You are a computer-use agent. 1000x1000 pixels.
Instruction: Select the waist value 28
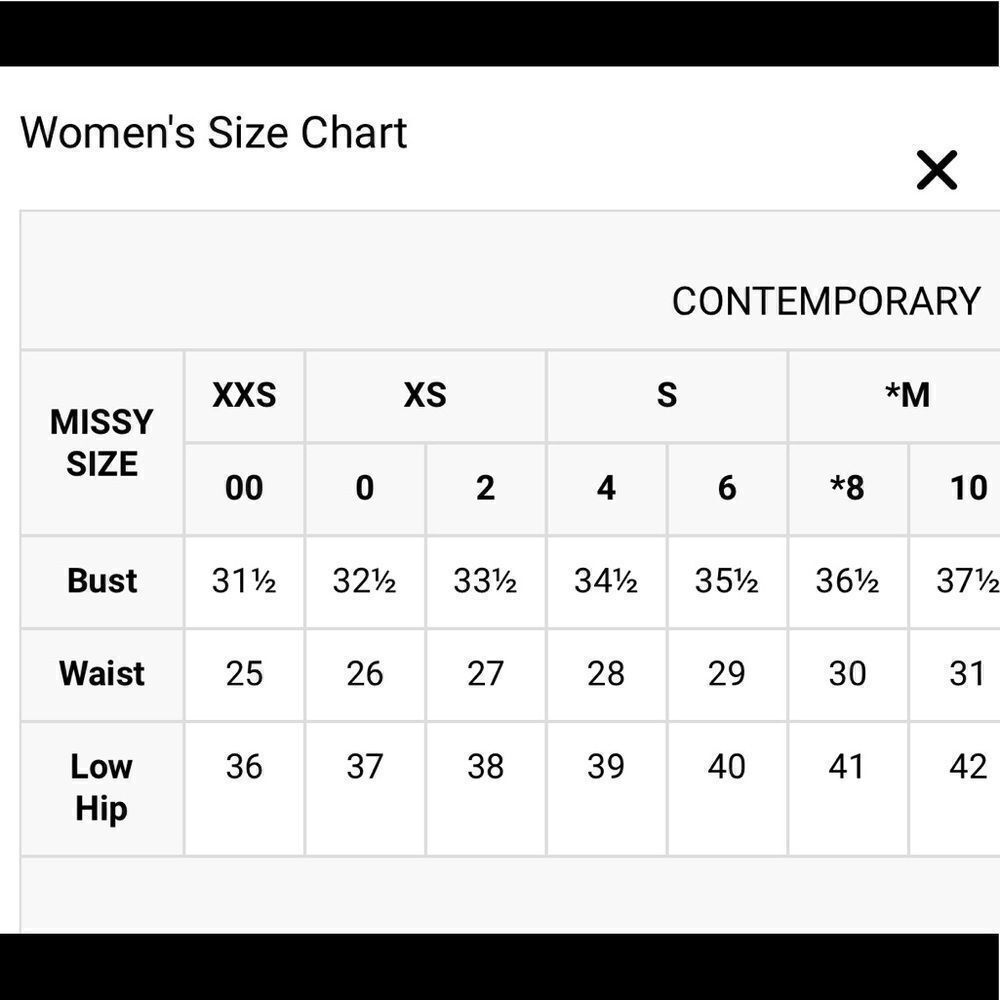coord(606,674)
